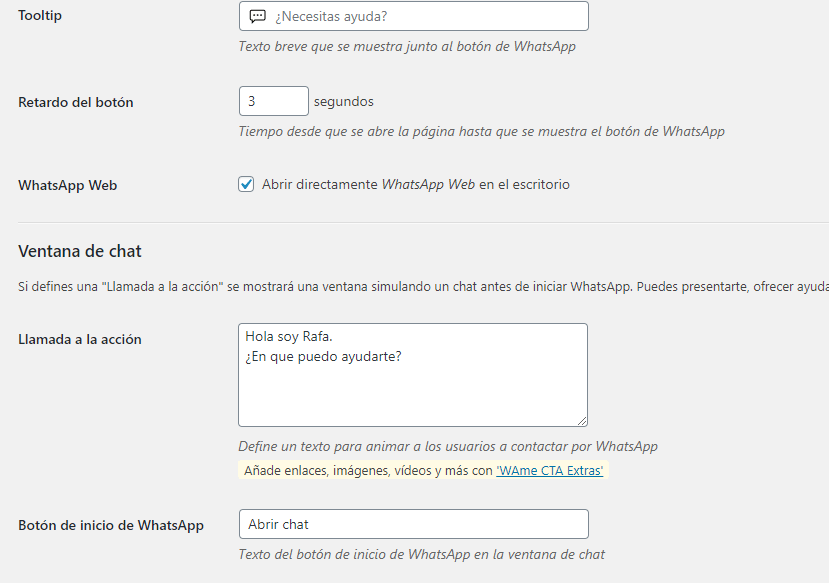Screen dimensions: 829x583
Task: Click 'Define un texto para animar' description
Action: click(x=448, y=447)
